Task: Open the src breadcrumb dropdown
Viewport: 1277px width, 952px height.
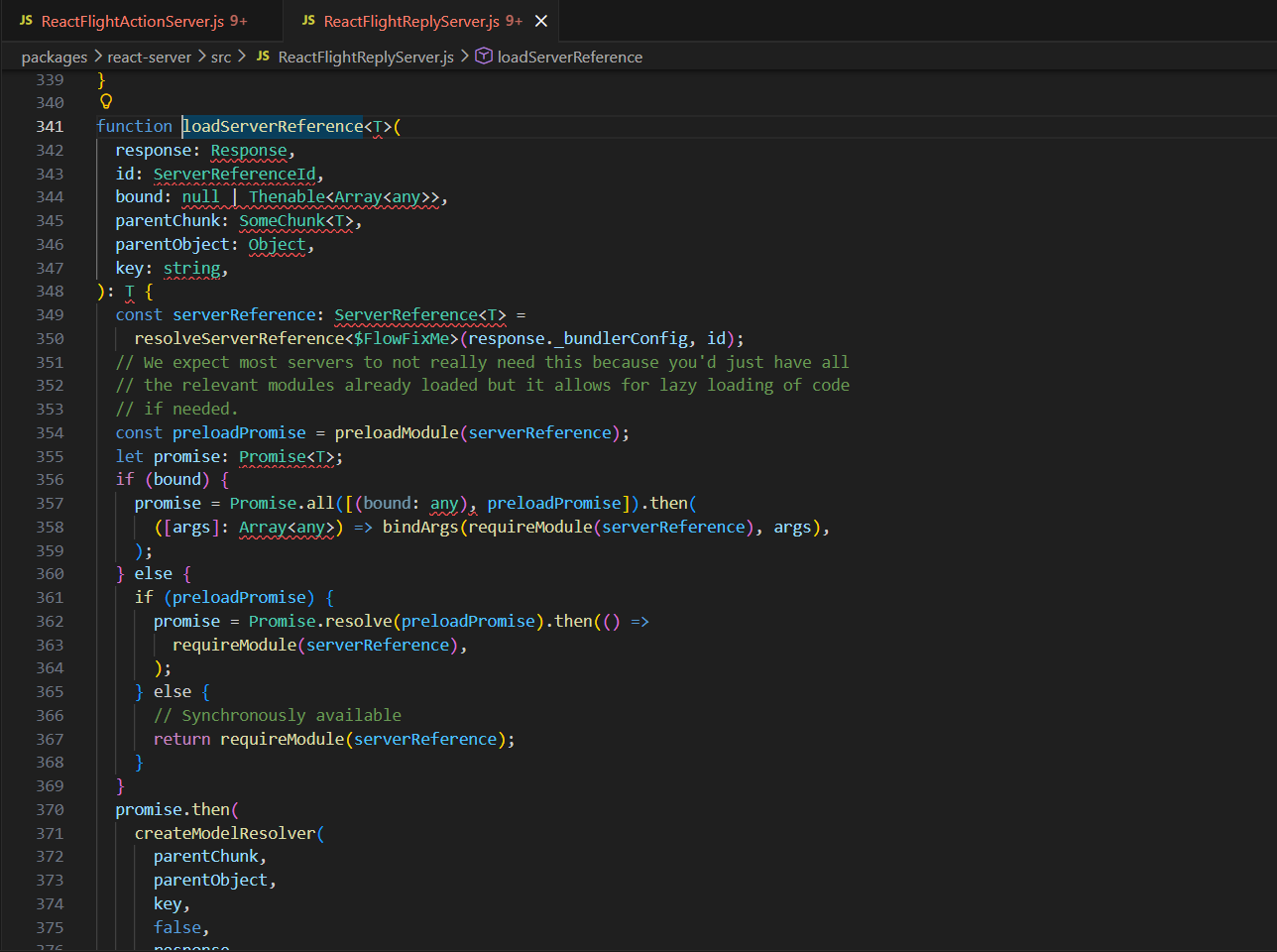Action: coord(220,58)
